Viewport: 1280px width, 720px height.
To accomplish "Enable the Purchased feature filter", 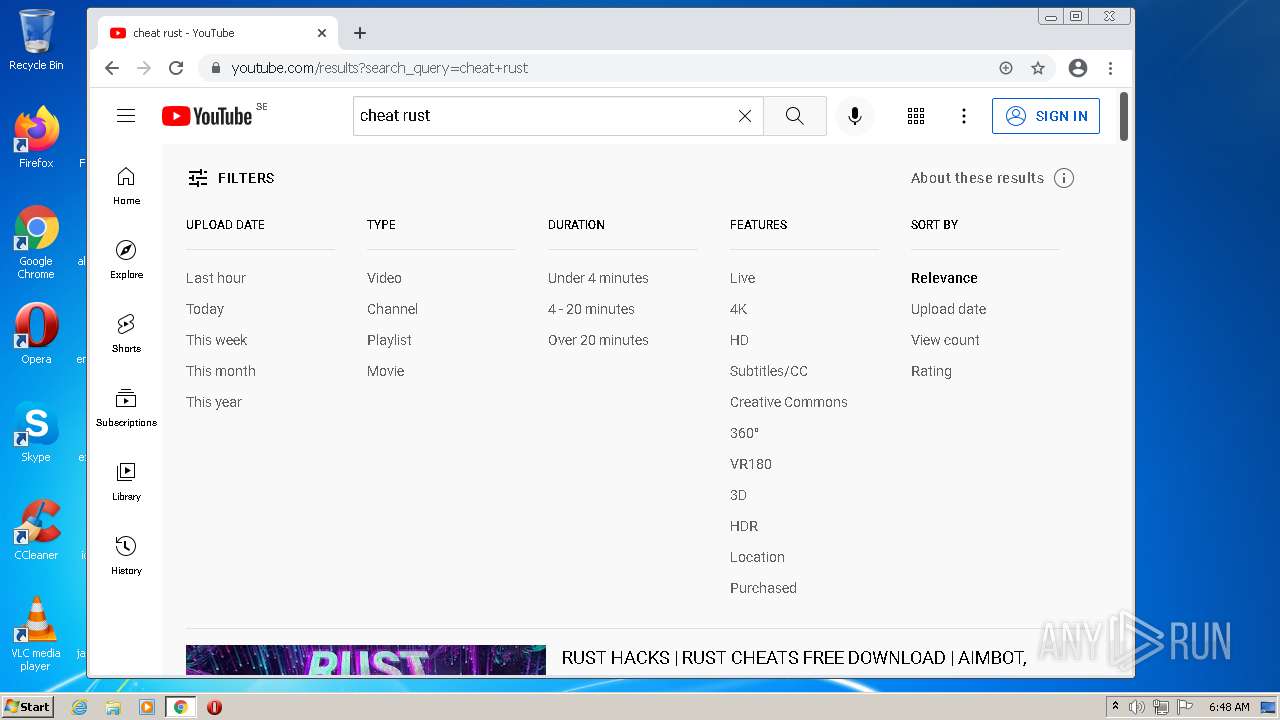I will coord(763,588).
